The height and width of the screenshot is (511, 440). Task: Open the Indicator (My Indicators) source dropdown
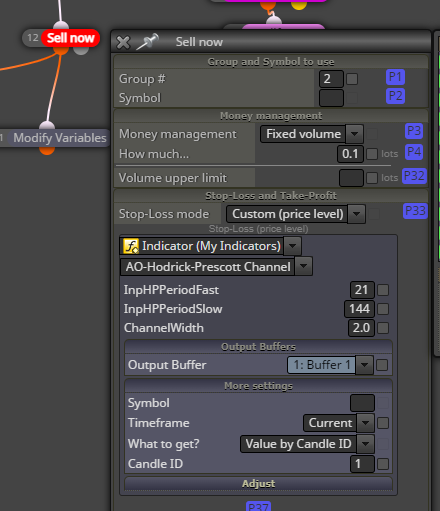click(x=210, y=246)
